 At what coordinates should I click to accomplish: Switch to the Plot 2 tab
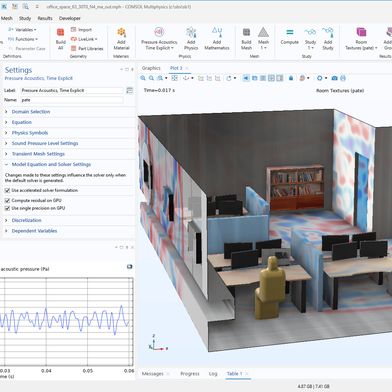point(176,68)
